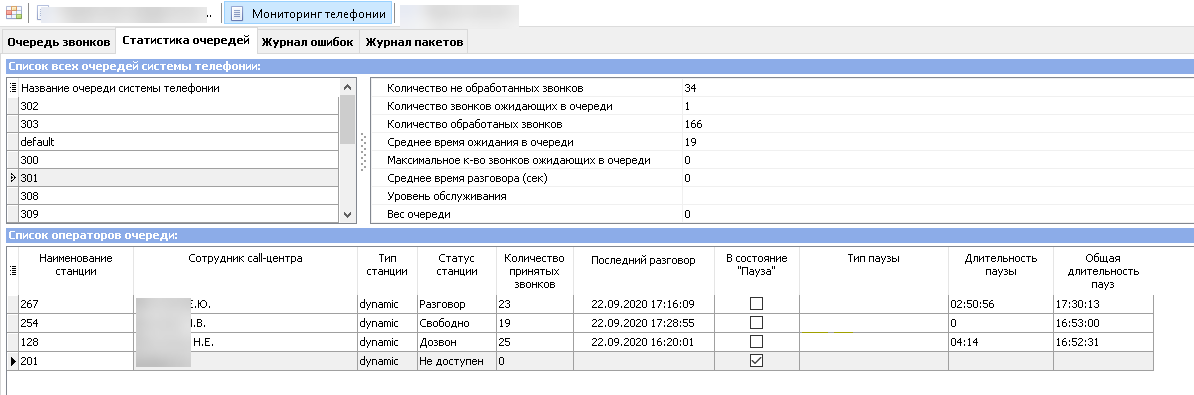Click the Уровень обслуживания row
1194x395 pixels.
click(x=783, y=196)
